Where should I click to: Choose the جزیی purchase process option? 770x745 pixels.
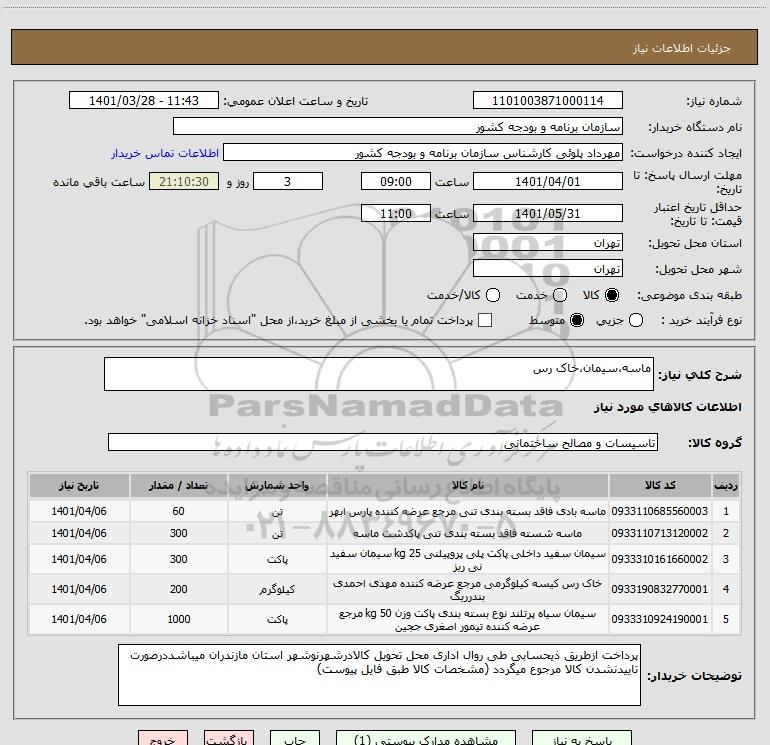click(635, 320)
